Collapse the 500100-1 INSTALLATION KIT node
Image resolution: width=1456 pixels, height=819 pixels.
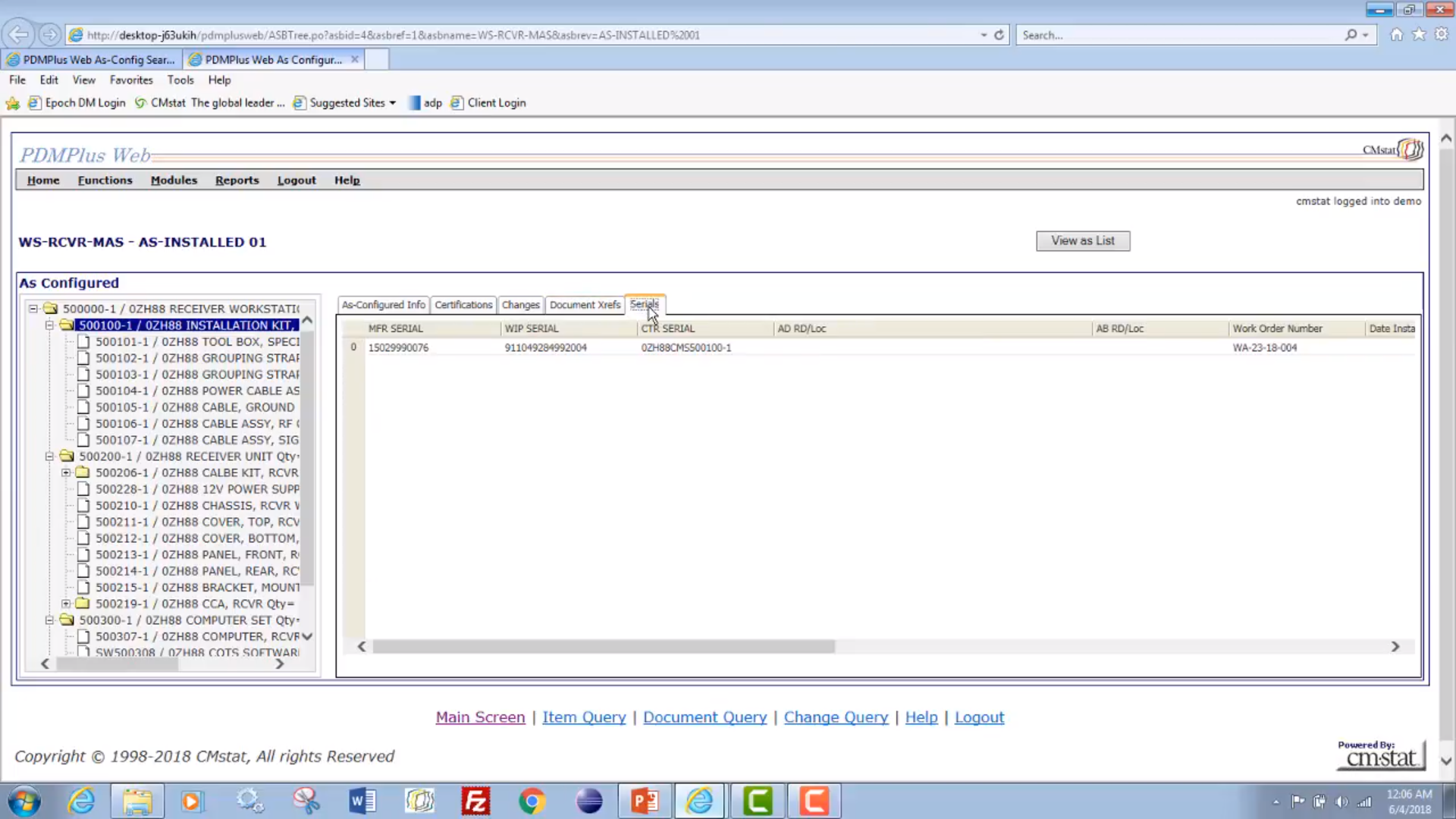coord(49,325)
